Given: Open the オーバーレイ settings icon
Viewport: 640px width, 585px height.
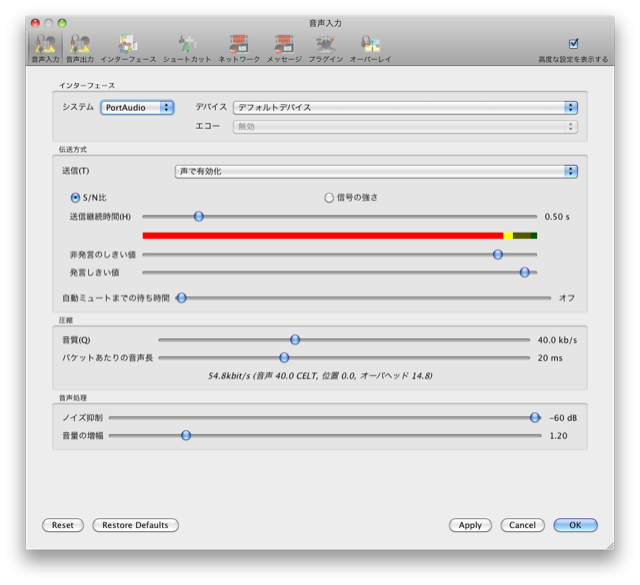Looking at the screenshot, I should 370,47.
